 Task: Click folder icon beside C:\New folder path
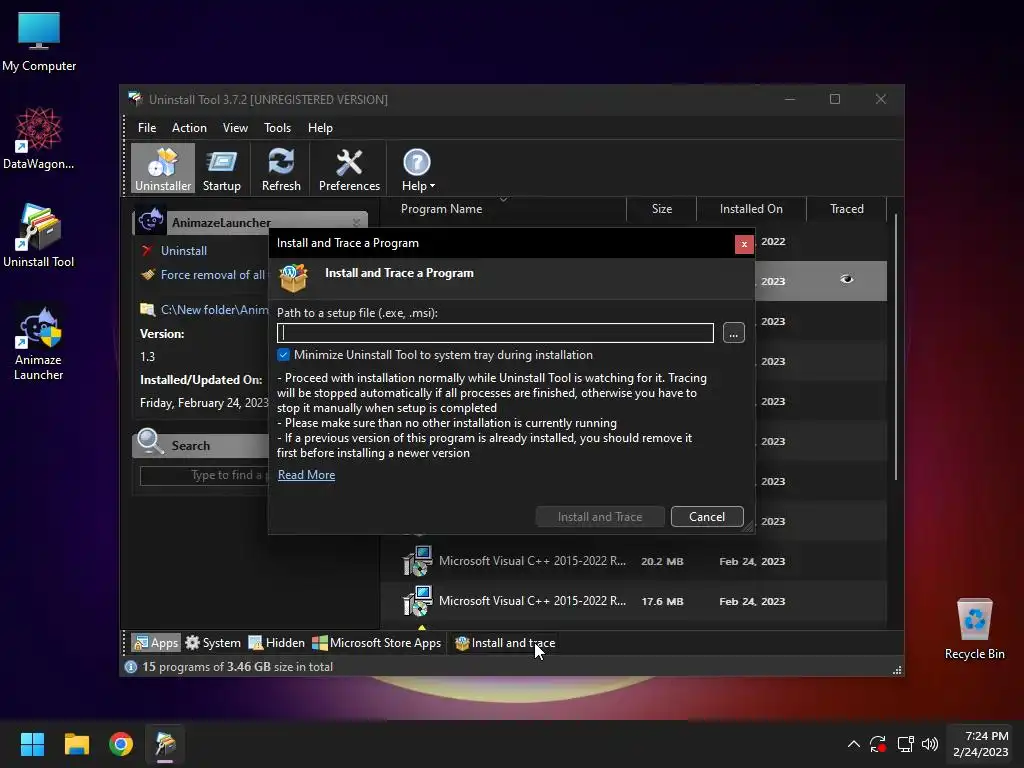tap(148, 309)
